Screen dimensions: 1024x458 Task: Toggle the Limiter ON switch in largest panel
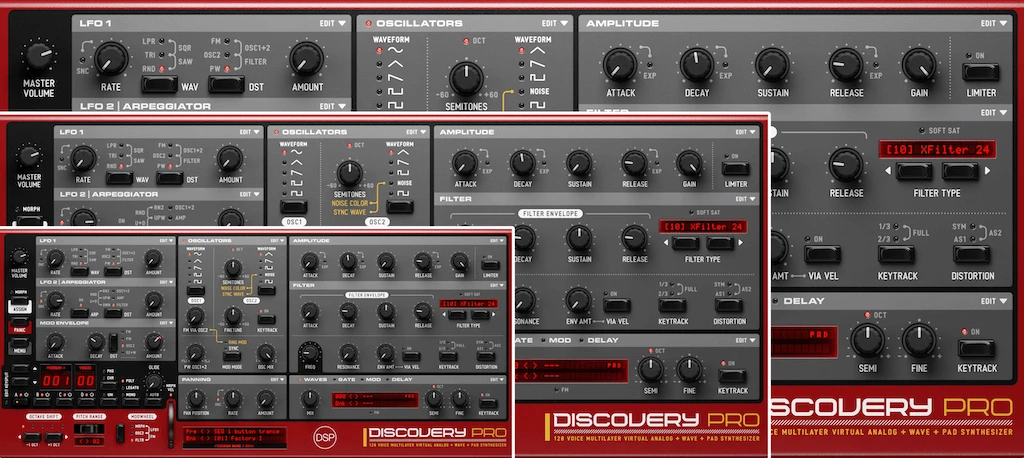tap(980, 73)
